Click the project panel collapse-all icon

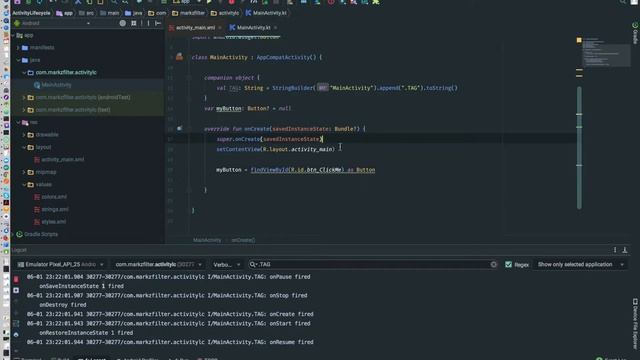click(x=133, y=23)
